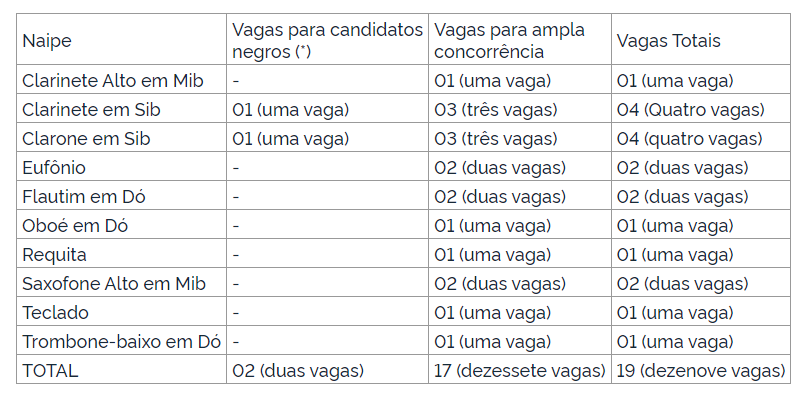Click the Flautim em Dó cell
The width and height of the screenshot is (807, 396).
[x=121, y=195]
